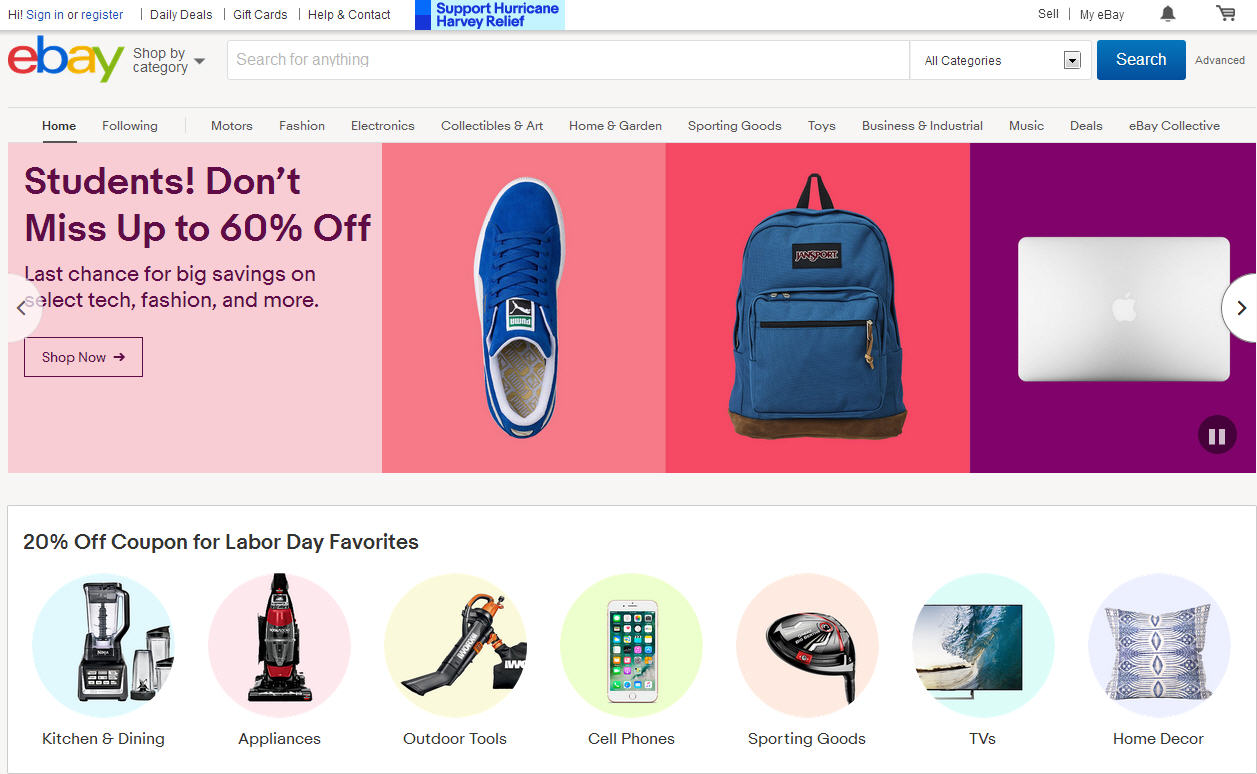Open the Daily Deals link
The width and height of the screenshot is (1257, 774).
[180, 14]
